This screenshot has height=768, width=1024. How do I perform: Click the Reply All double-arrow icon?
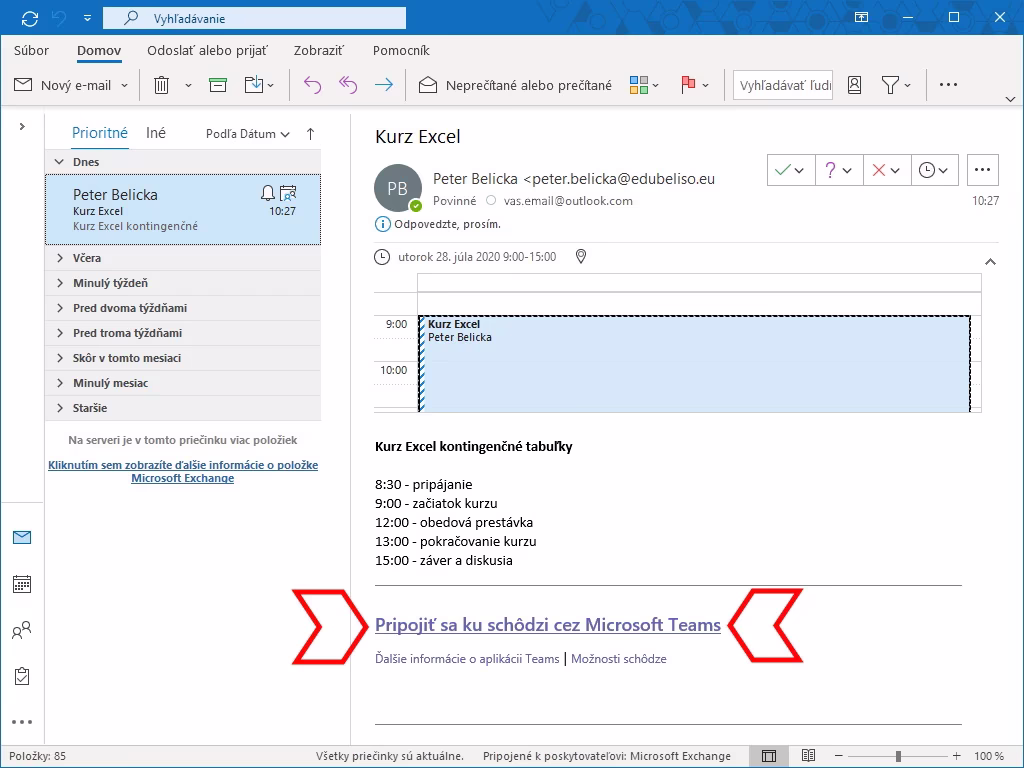point(347,85)
